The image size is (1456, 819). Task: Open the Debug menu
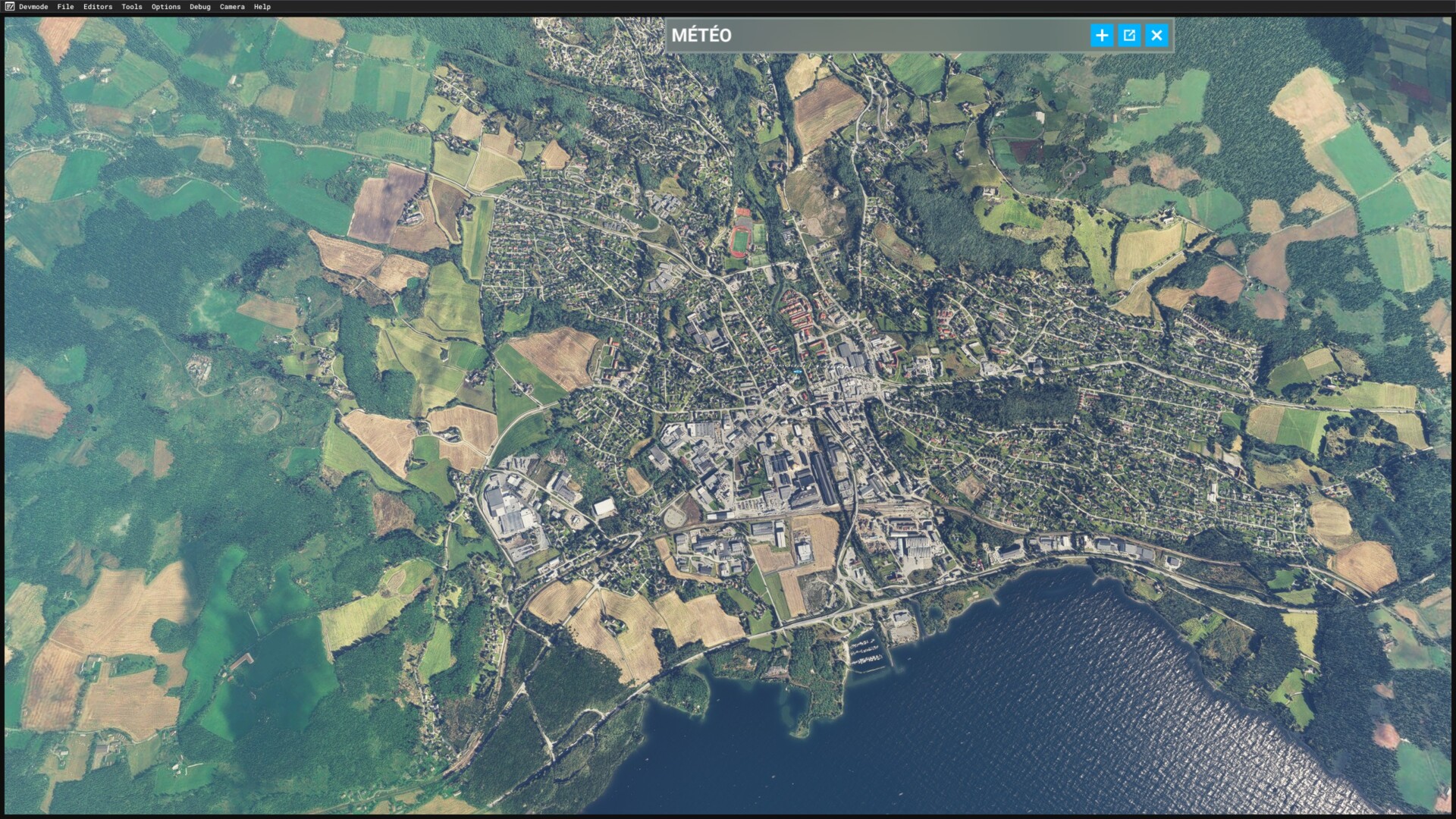(200, 7)
